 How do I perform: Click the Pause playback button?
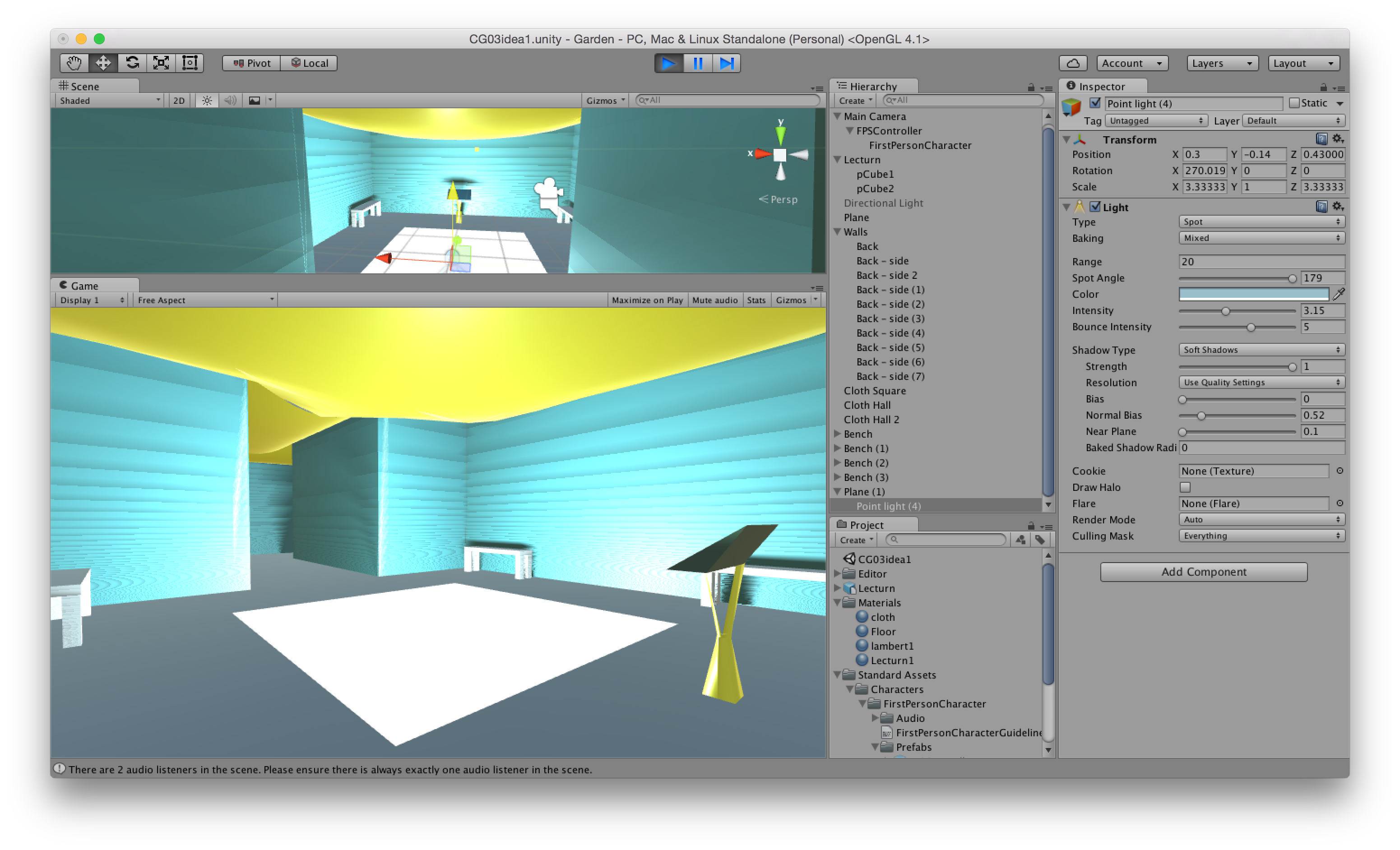(x=698, y=63)
